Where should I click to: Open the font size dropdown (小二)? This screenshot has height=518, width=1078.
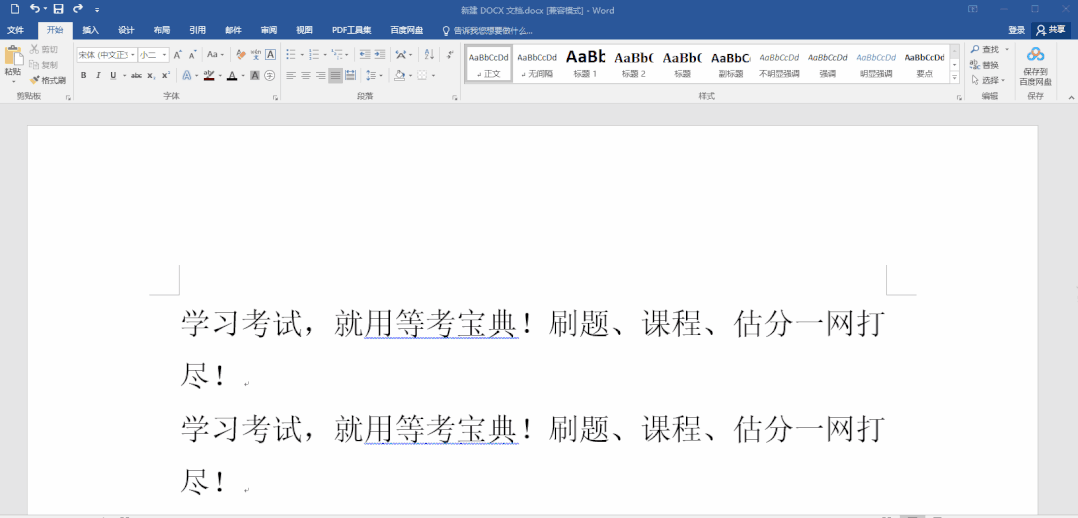pos(164,54)
